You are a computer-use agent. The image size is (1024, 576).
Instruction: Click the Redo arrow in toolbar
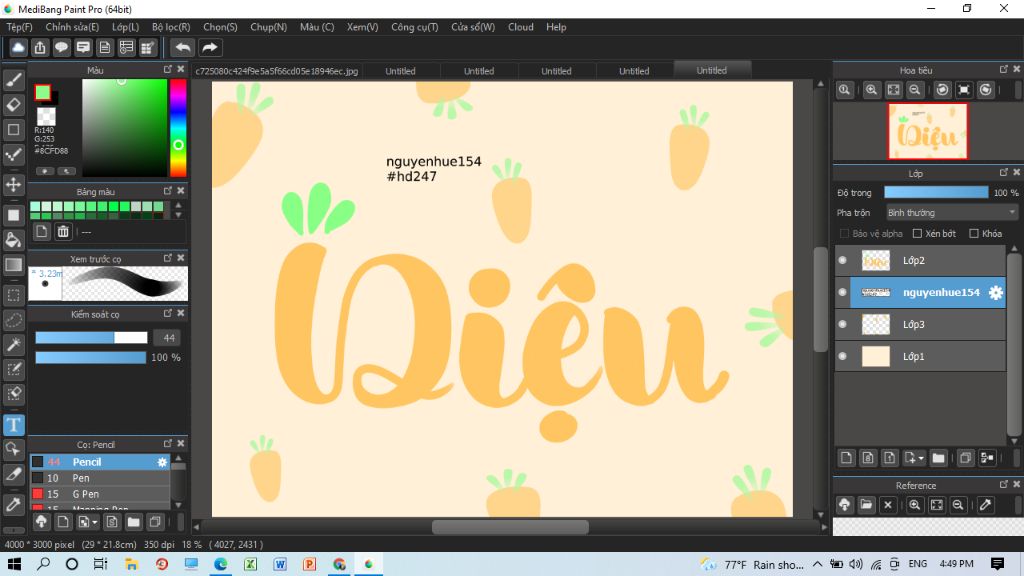click(210, 48)
